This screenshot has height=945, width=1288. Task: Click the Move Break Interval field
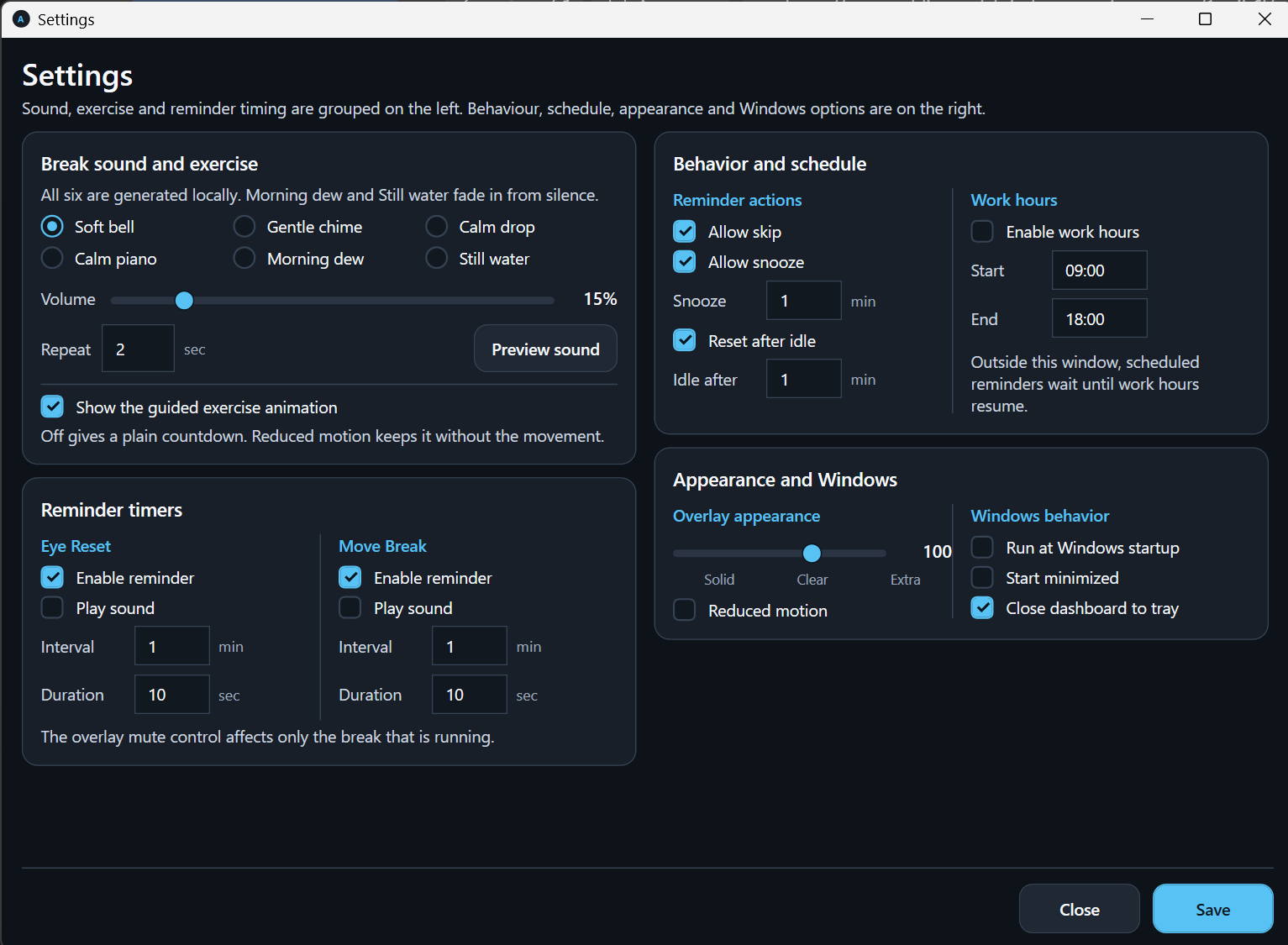click(470, 646)
